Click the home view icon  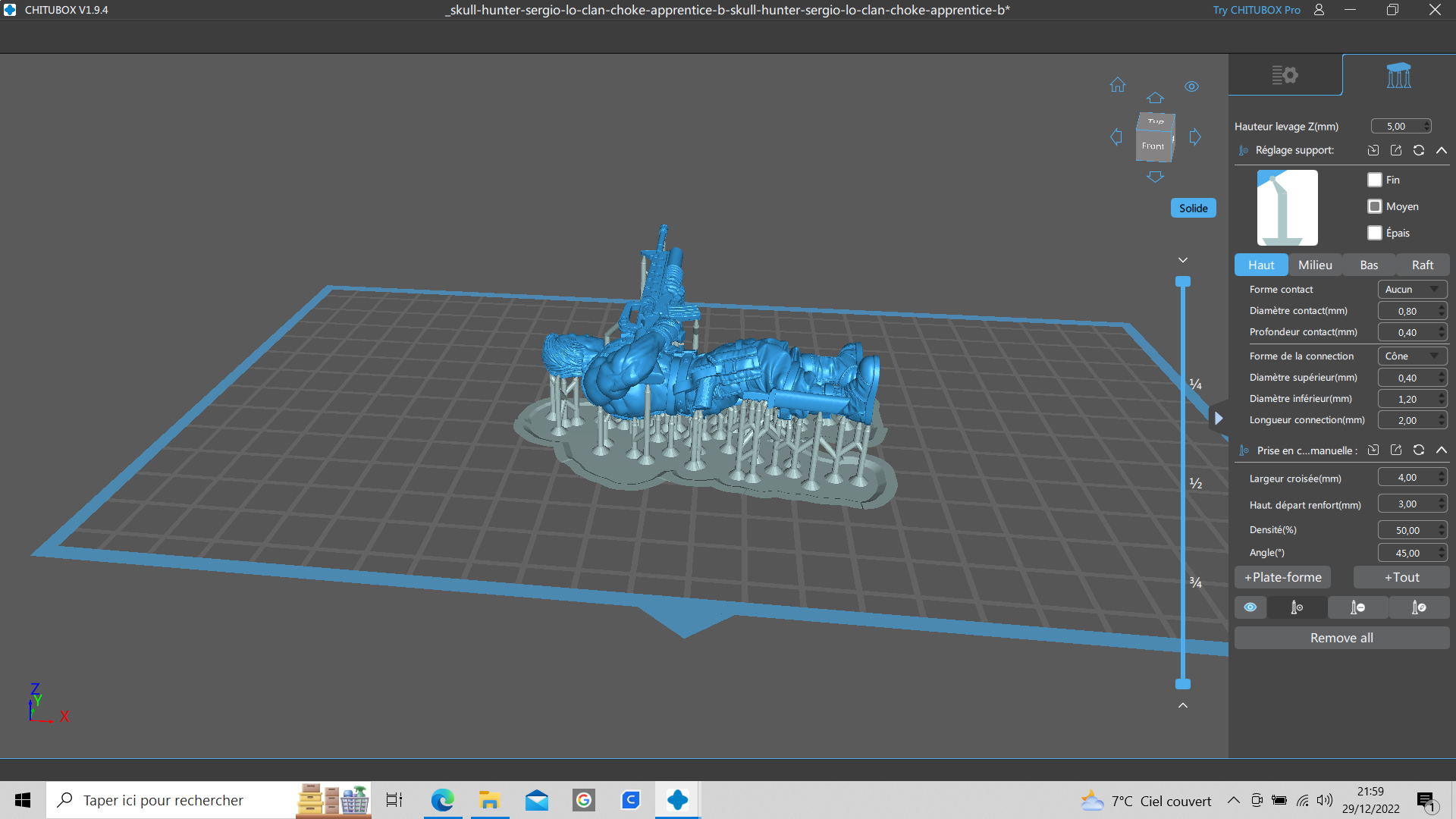tap(1118, 85)
